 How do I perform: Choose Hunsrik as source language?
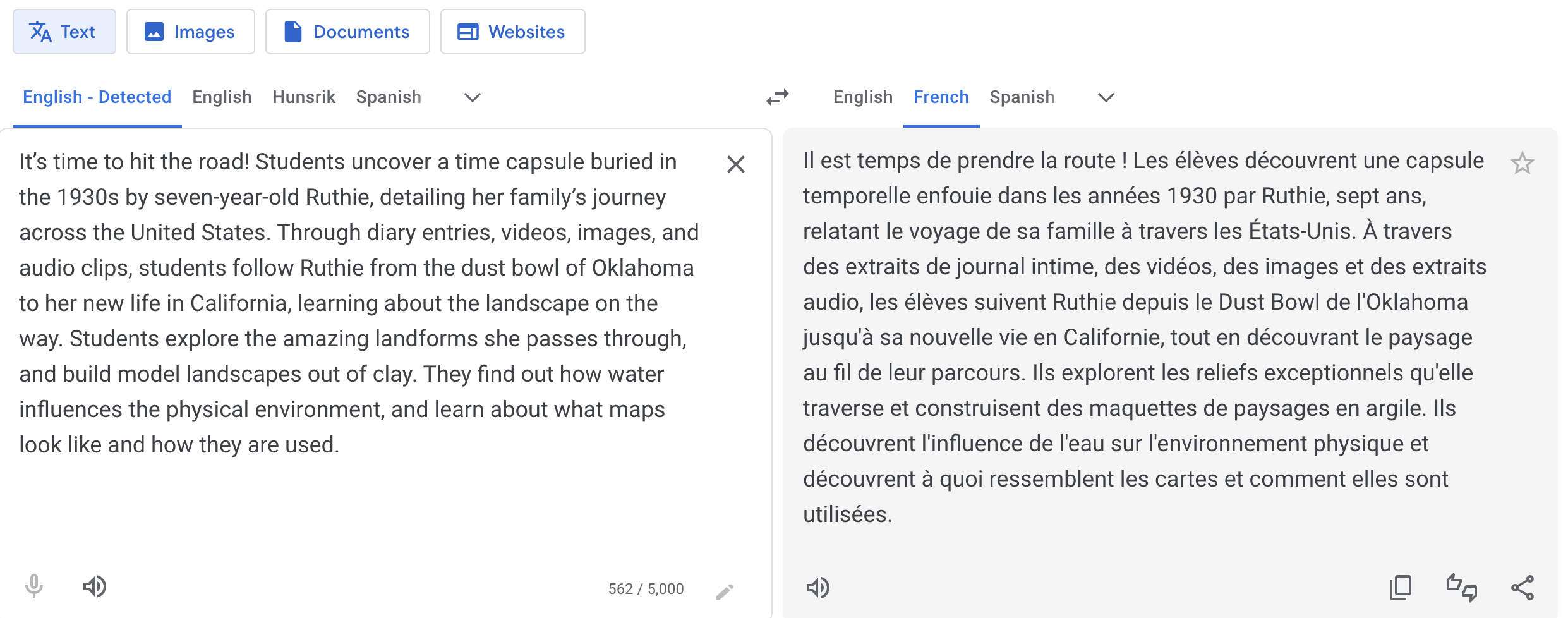tap(304, 97)
